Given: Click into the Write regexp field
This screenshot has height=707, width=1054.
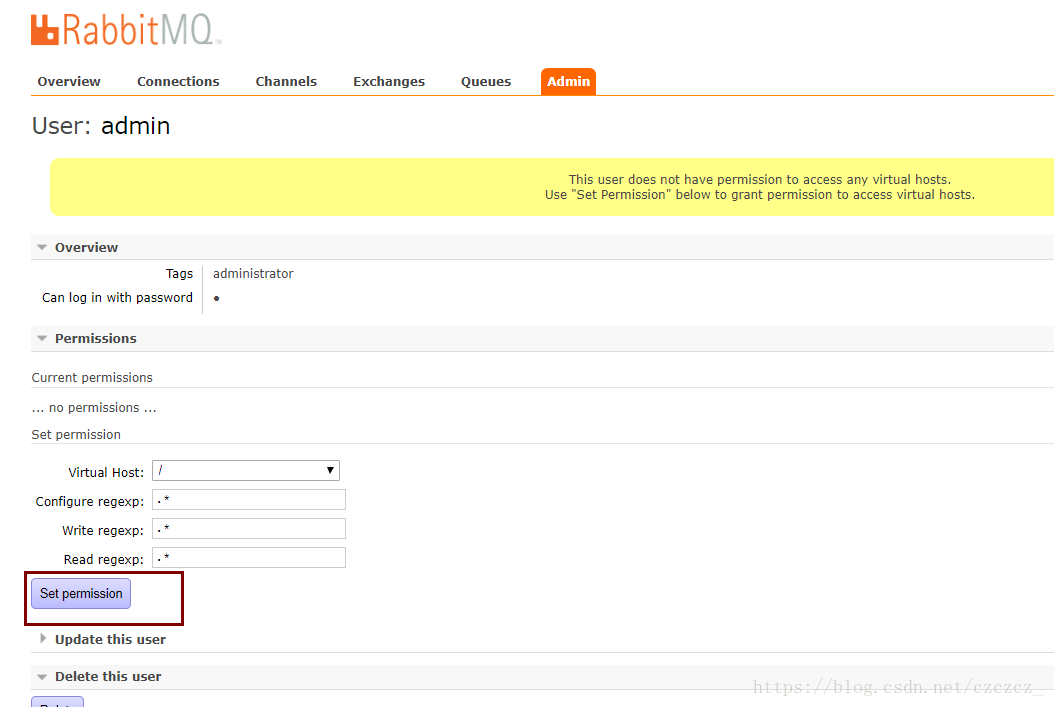Looking at the screenshot, I should click(x=249, y=528).
